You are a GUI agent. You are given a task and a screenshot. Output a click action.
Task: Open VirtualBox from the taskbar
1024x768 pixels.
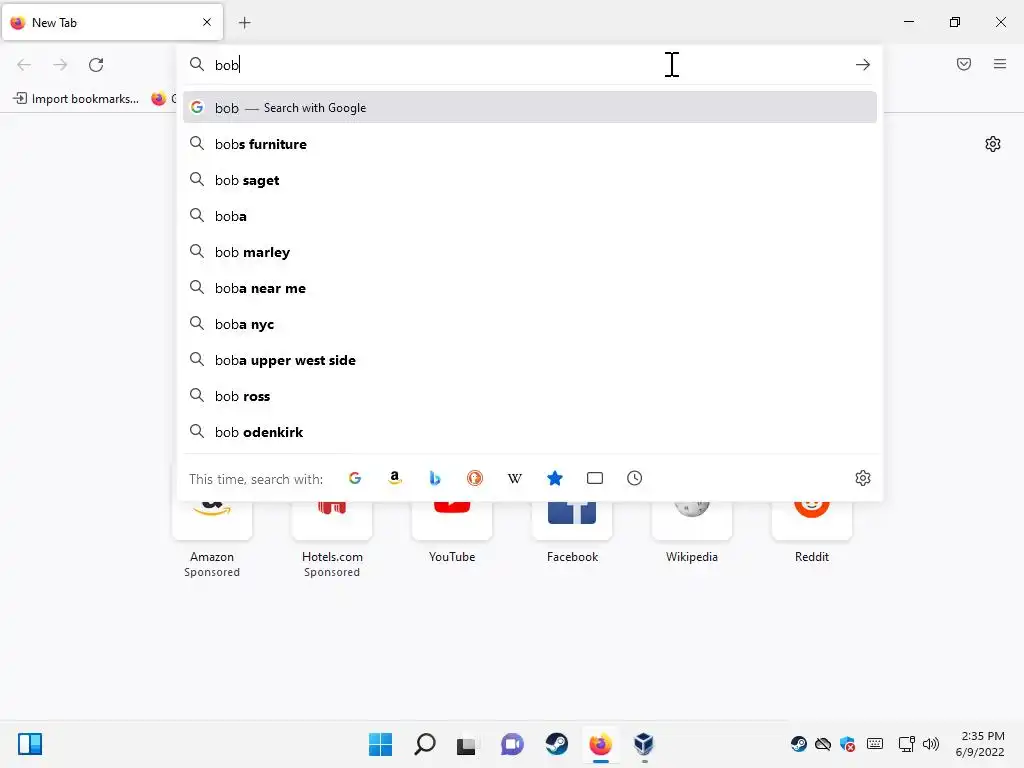[644, 744]
